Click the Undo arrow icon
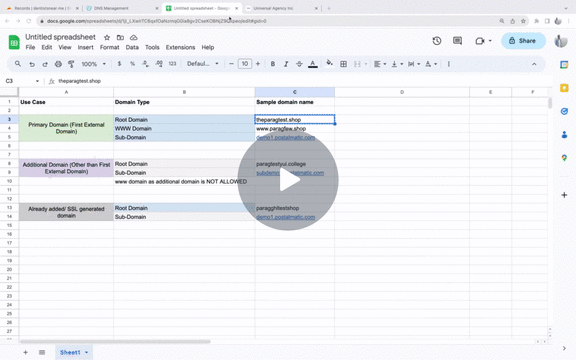This screenshot has height=360, width=576. click(x=32, y=64)
